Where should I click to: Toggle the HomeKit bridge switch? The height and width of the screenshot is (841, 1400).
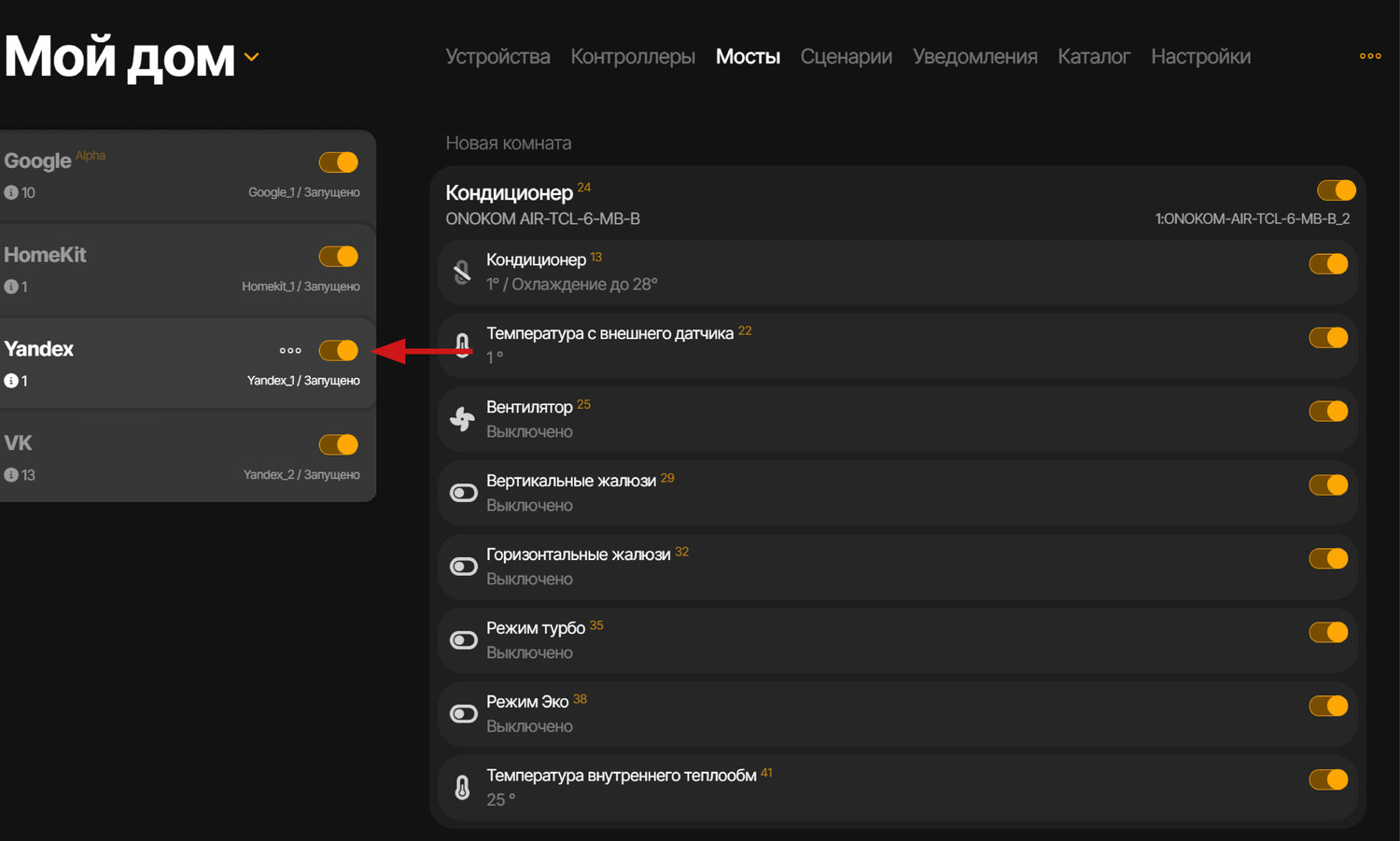[x=339, y=257]
